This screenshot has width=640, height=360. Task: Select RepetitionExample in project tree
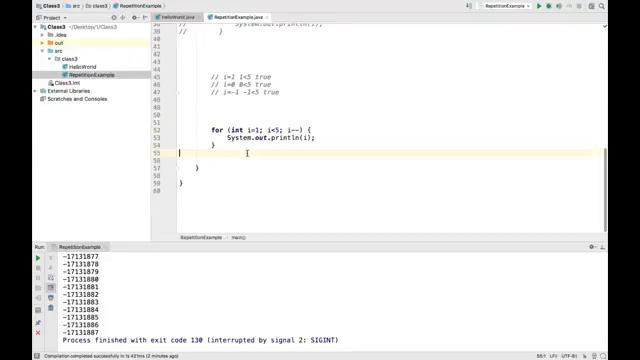(x=91, y=75)
